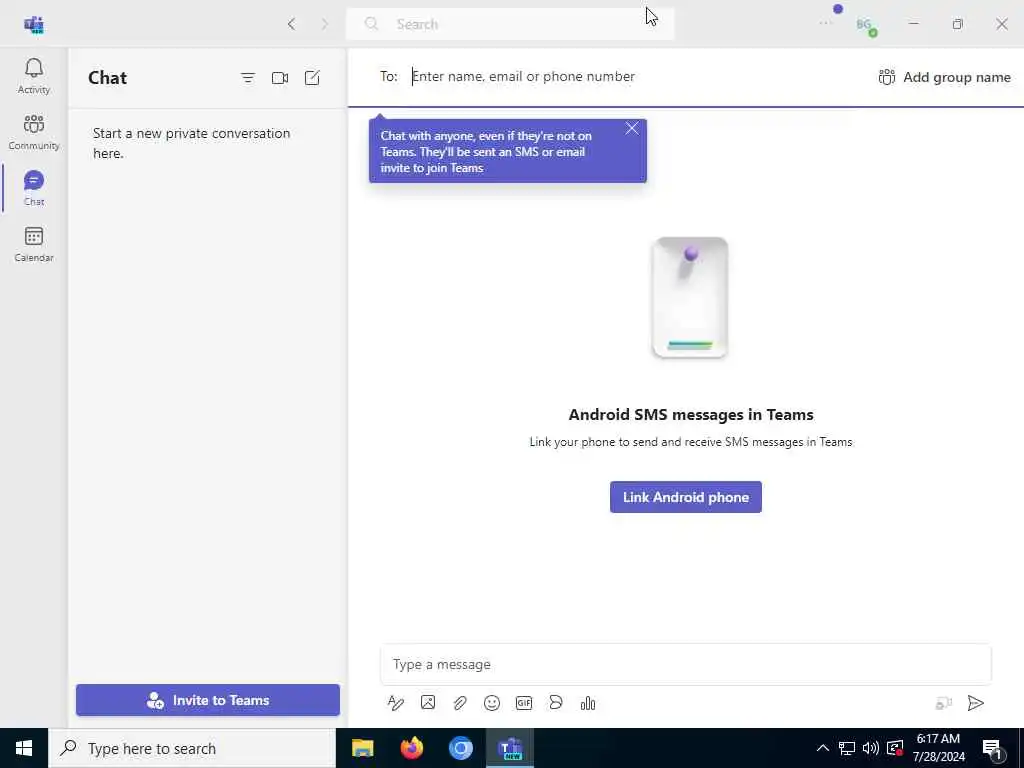Open the BG profile avatar
Screen dimensions: 1024x768
(x=865, y=25)
